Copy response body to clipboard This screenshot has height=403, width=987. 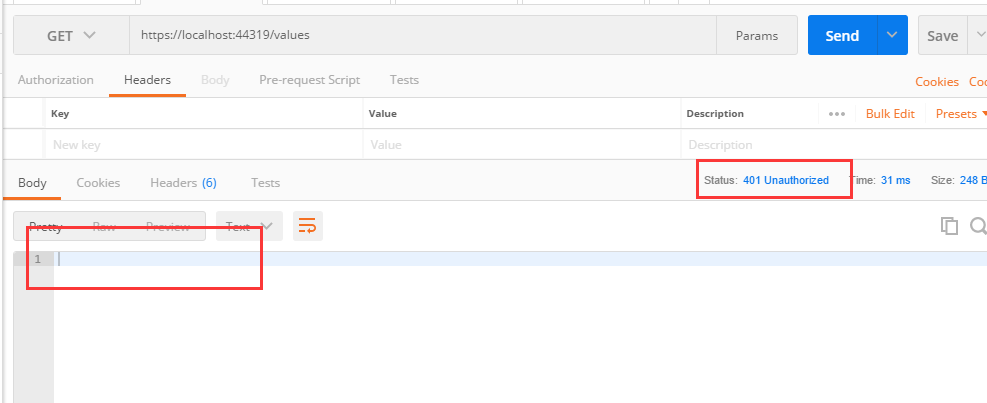949,226
